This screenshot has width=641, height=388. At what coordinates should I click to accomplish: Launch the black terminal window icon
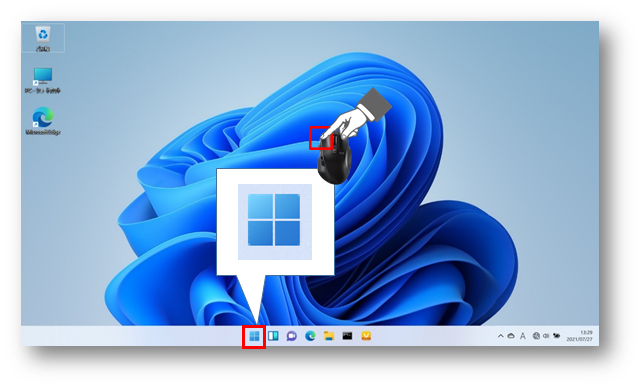pyautogui.click(x=347, y=336)
